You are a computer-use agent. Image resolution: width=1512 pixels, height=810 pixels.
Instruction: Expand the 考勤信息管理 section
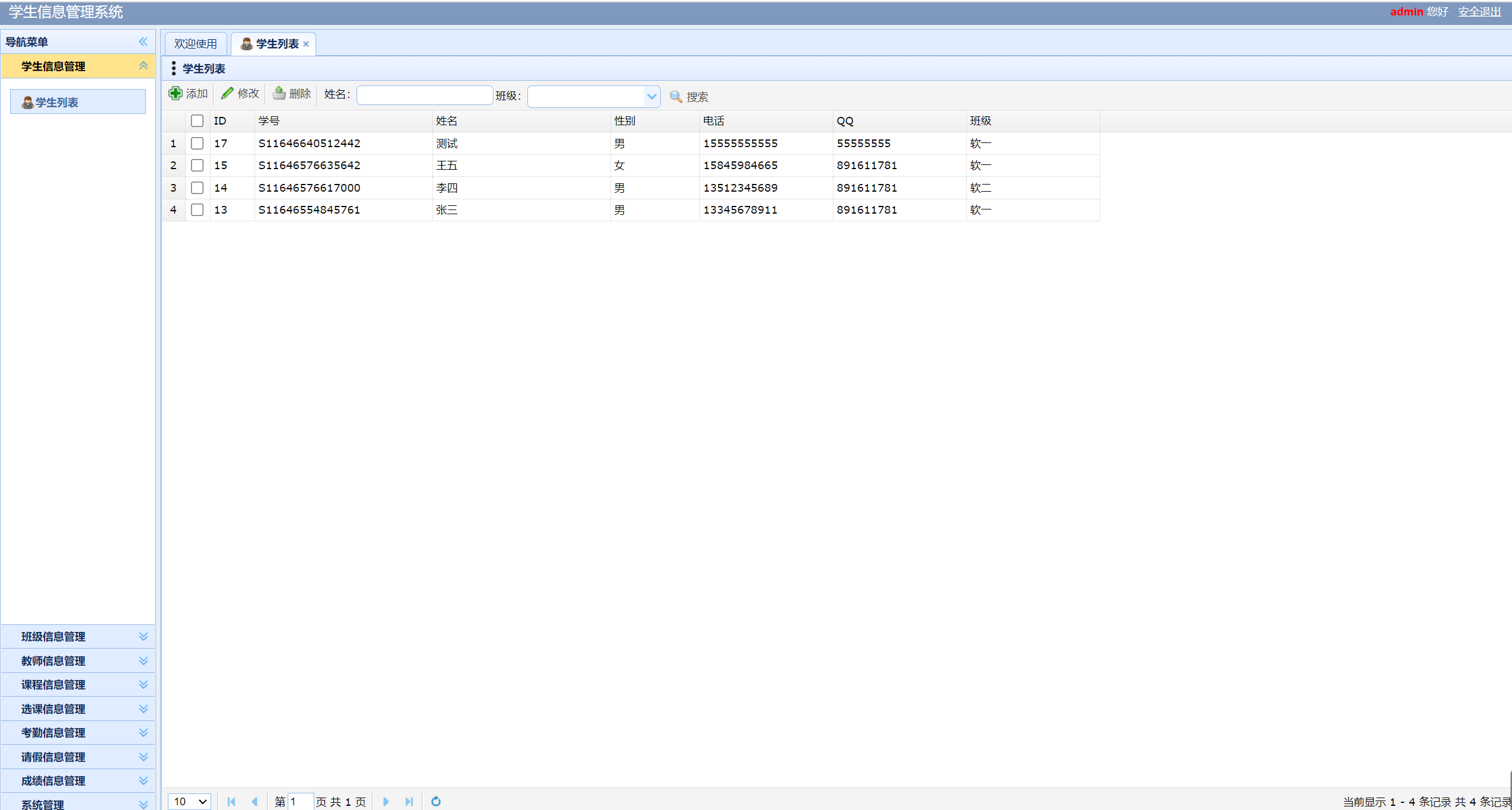(x=143, y=732)
